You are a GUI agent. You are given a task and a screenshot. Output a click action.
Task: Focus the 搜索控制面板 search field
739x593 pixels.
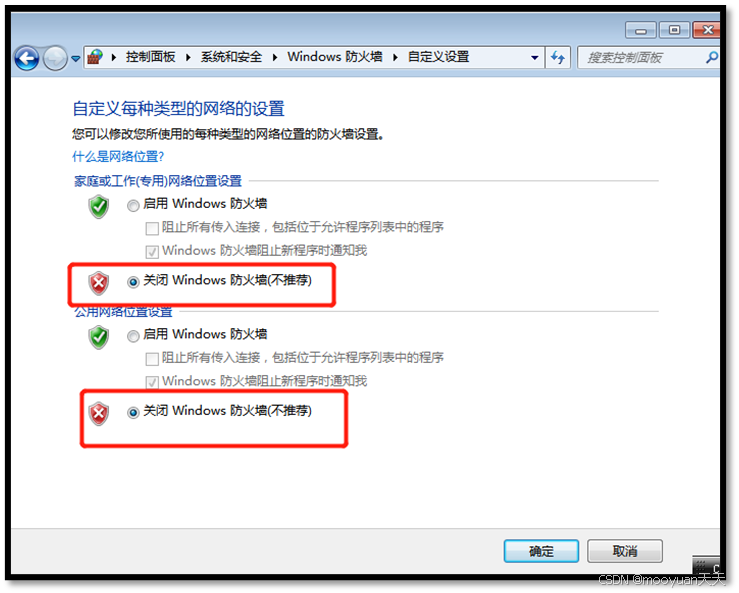tap(642, 58)
